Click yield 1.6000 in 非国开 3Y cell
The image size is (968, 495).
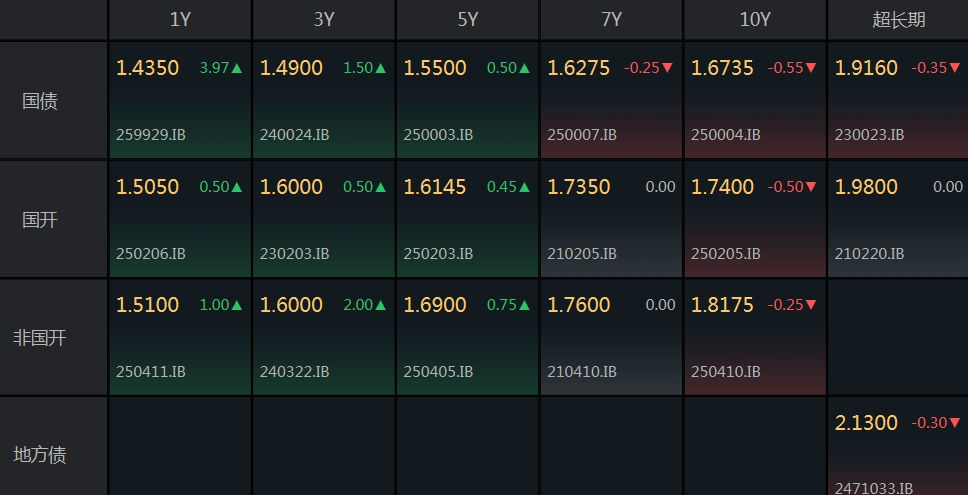[291, 305]
